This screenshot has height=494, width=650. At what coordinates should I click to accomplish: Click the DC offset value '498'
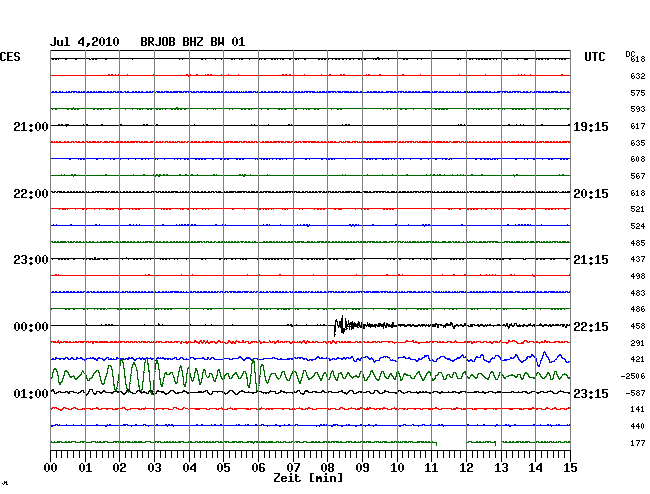pyautogui.click(x=638, y=276)
